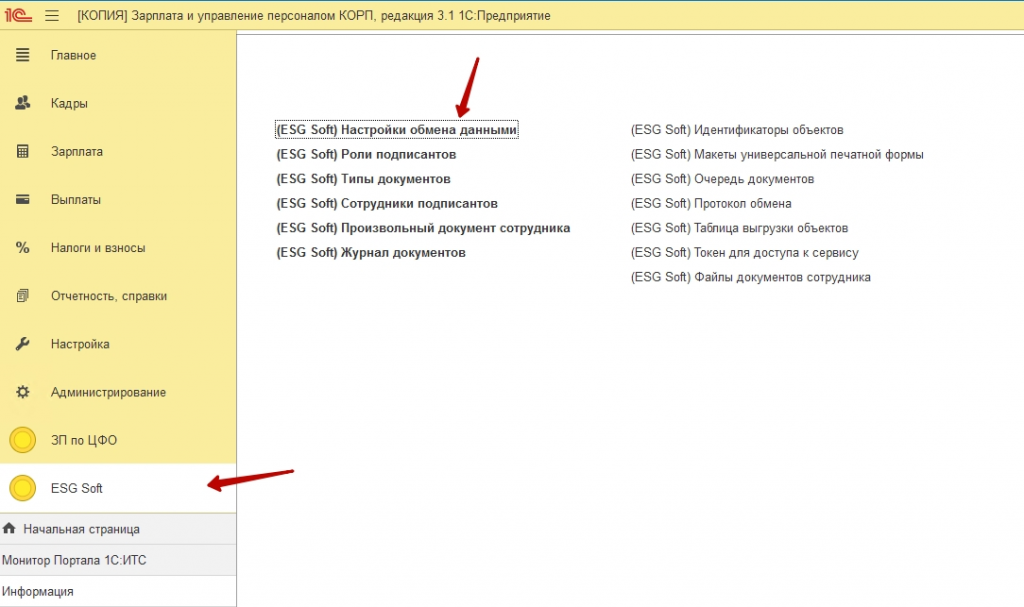
Task: Open (ESG Soft) Настройки обмена данными
Action: click(x=396, y=129)
